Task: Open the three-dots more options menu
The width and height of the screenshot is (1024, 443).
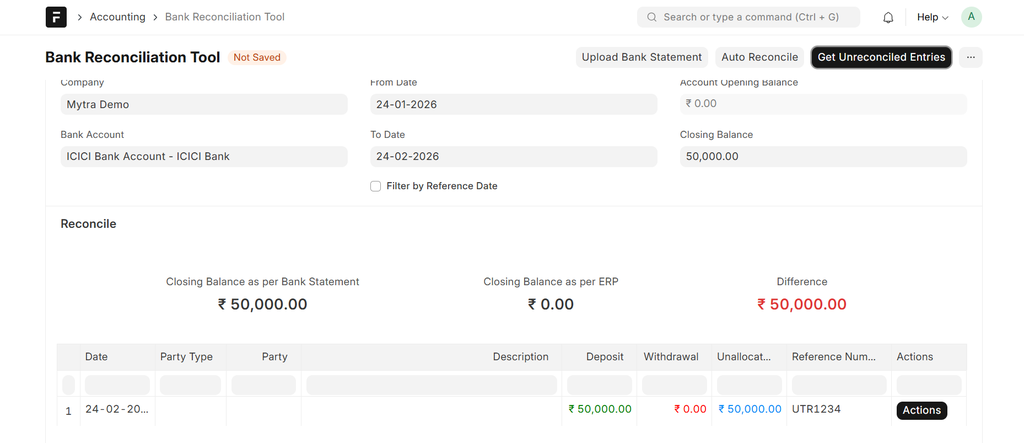Action: [x=970, y=57]
